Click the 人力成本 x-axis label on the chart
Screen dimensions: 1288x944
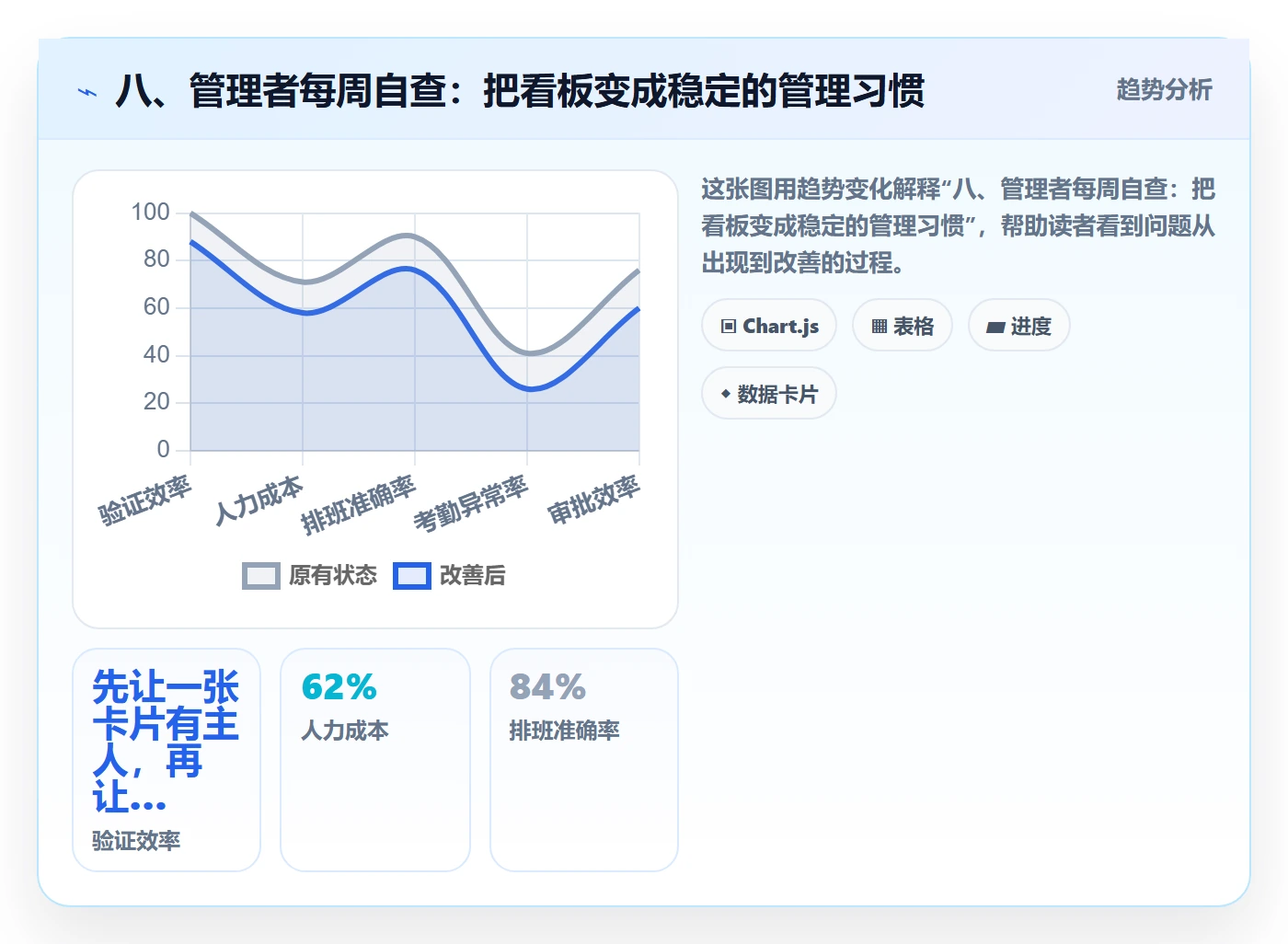click(259, 500)
